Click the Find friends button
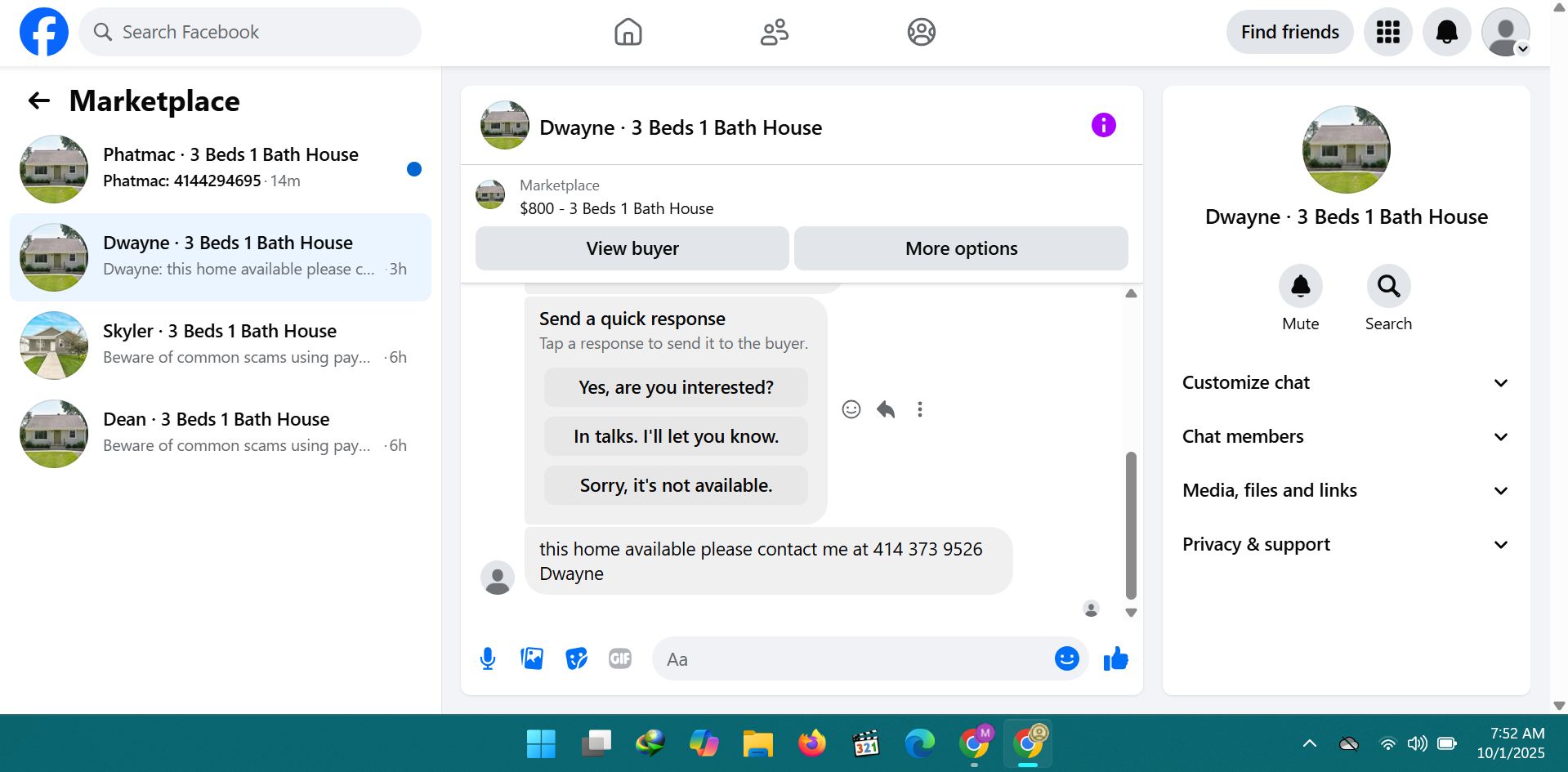Image resolution: width=1568 pixels, height=772 pixels. point(1289,32)
